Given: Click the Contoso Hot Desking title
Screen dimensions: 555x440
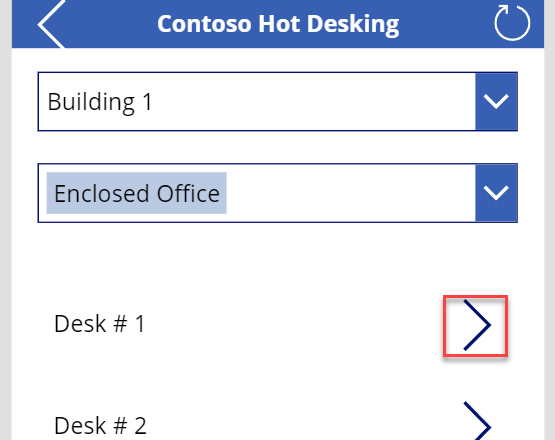Looking at the screenshot, I should 278,24.
